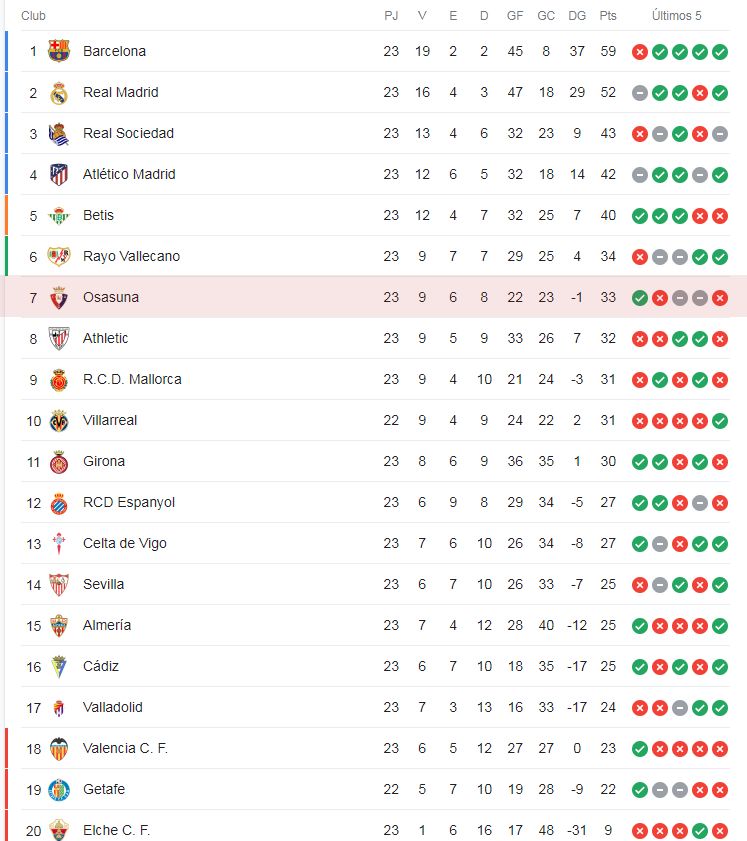The height and width of the screenshot is (841, 747).
Task: Select the highlighted Osasuna row
Action: [300, 297]
